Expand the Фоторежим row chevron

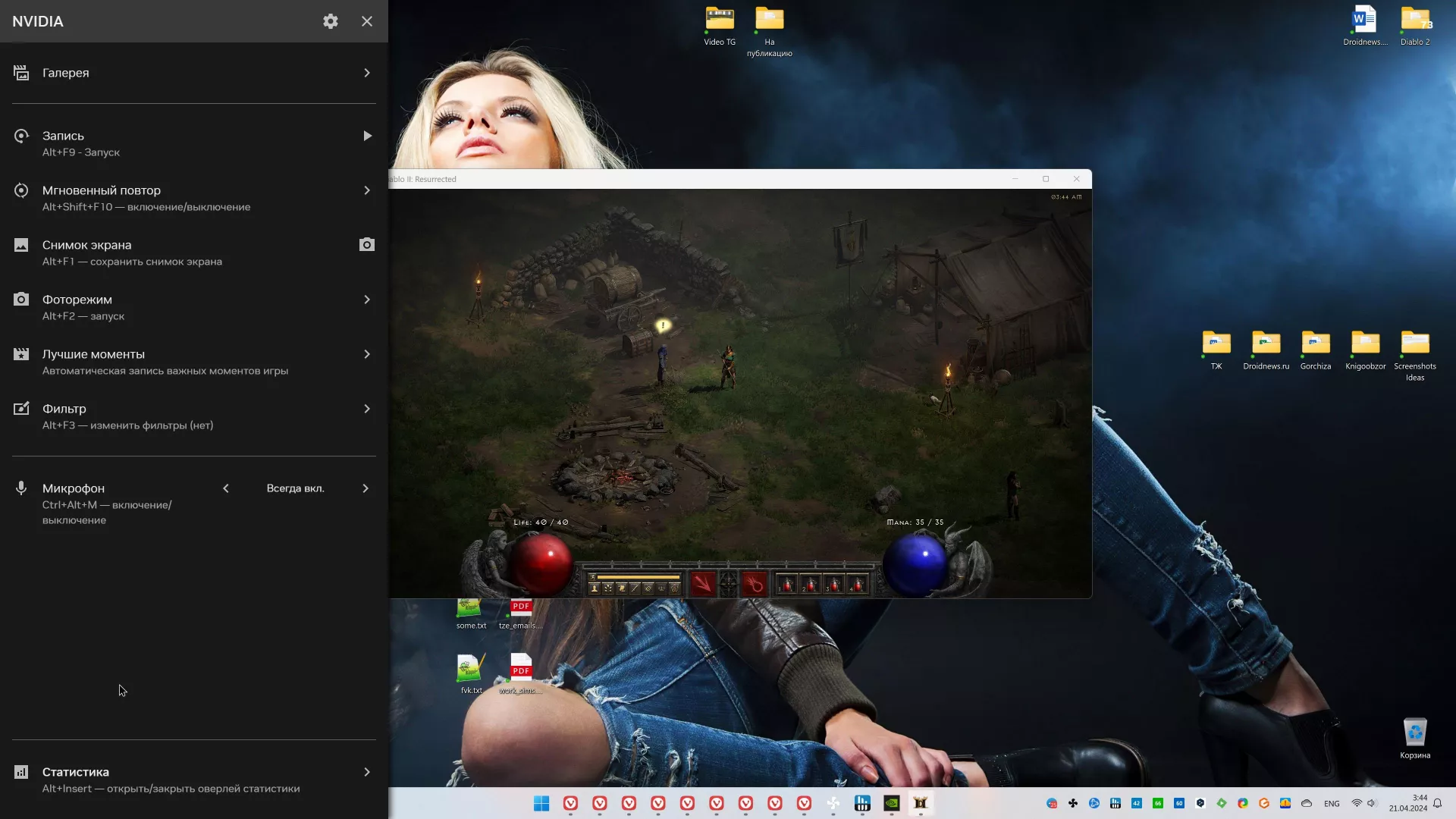click(367, 300)
